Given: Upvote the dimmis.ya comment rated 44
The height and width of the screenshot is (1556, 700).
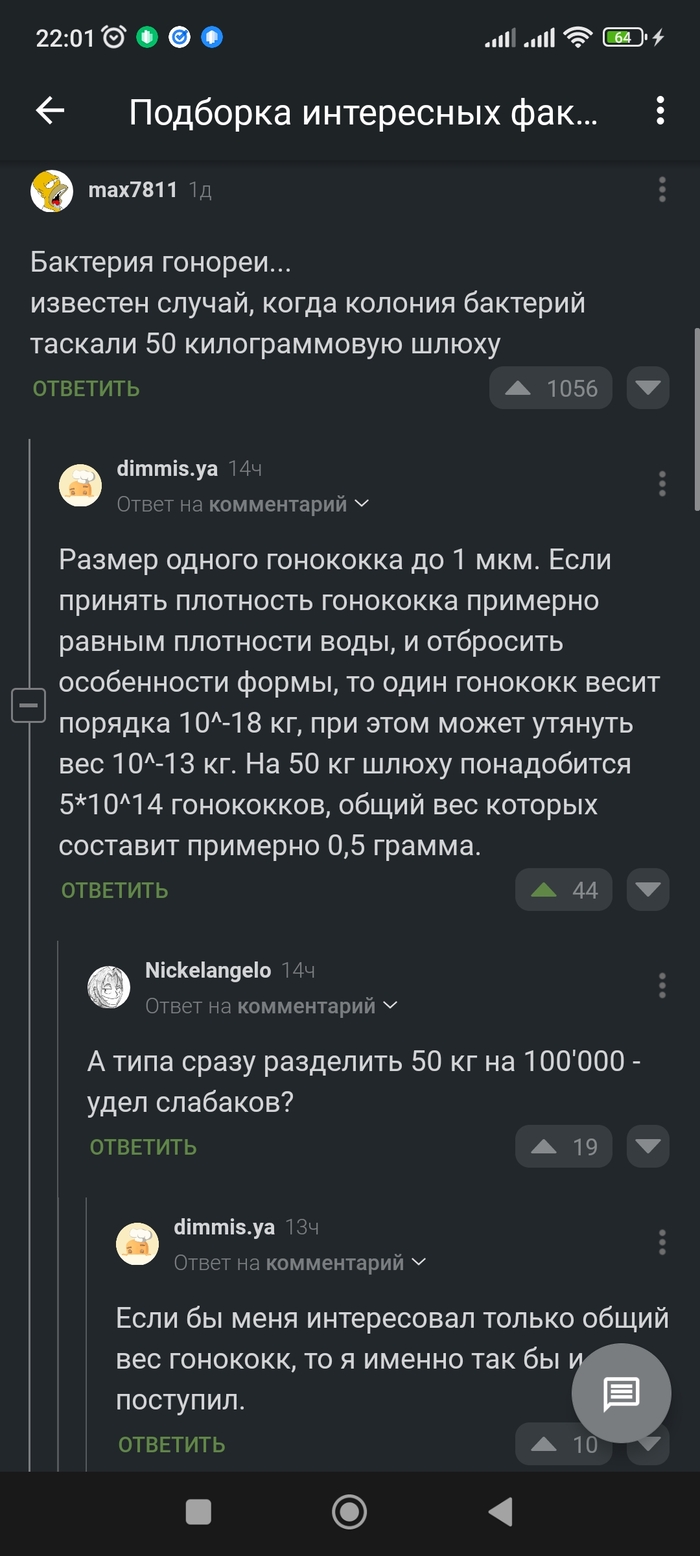Looking at the screenshot, I should (x=544, y=890).
